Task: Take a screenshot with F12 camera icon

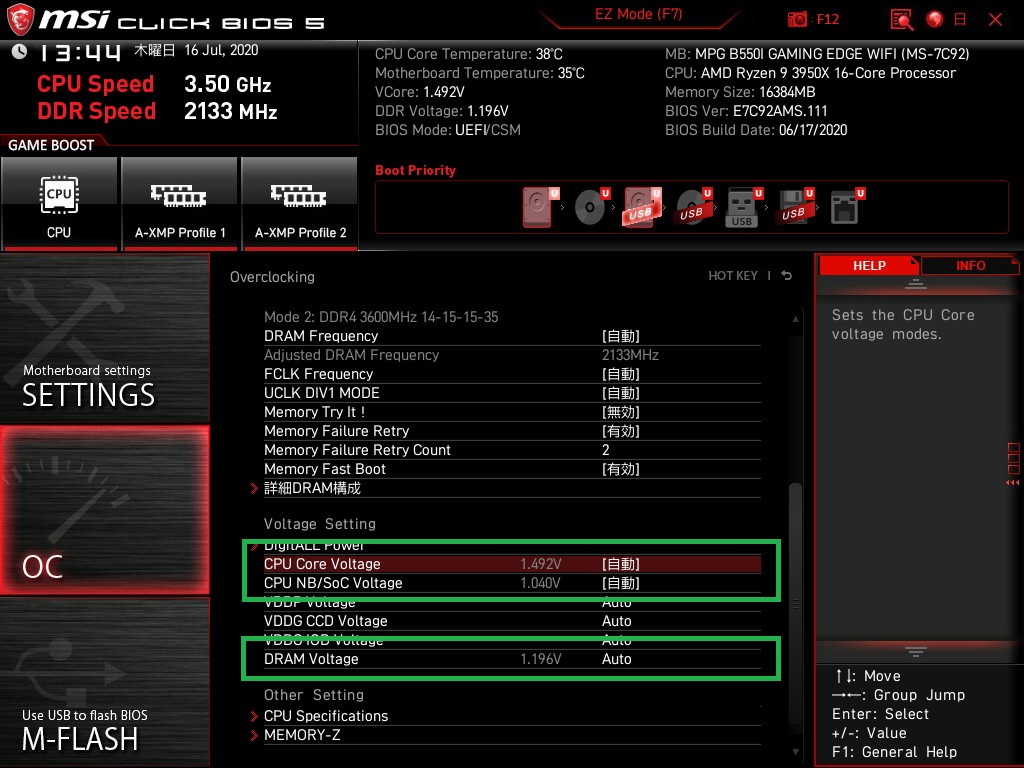Action: (797, 19)
